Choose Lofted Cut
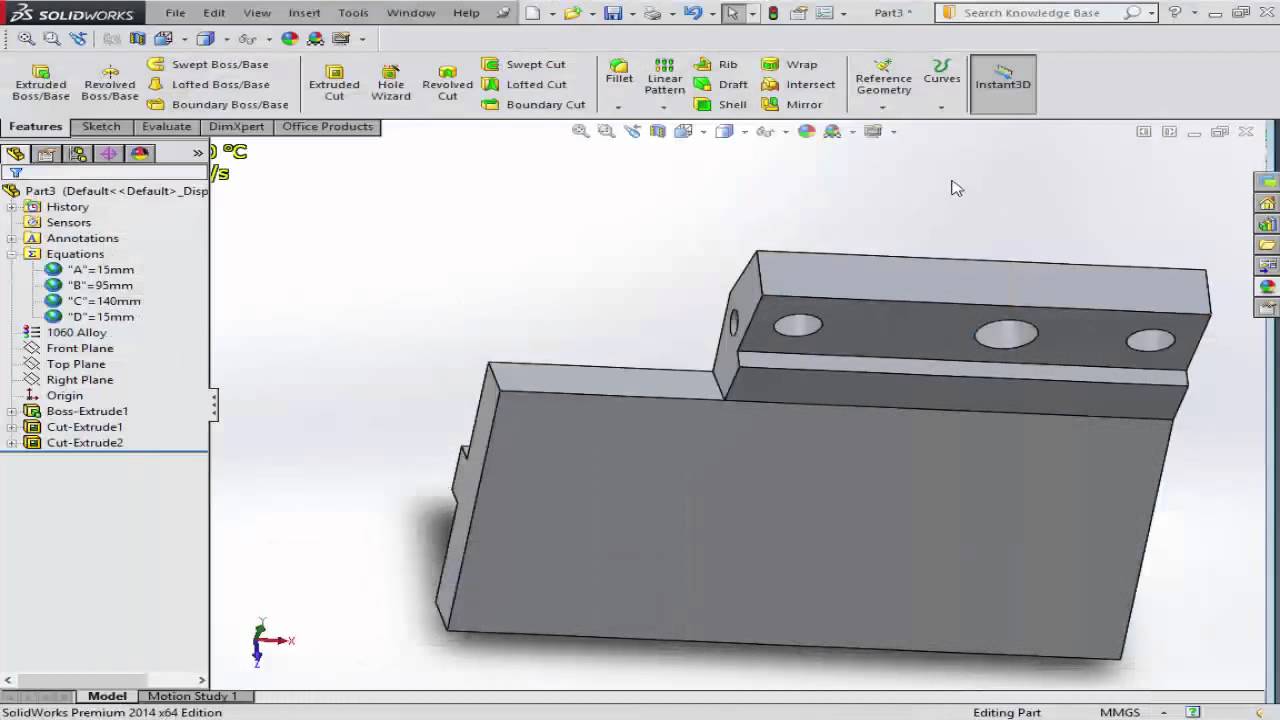 524,84
